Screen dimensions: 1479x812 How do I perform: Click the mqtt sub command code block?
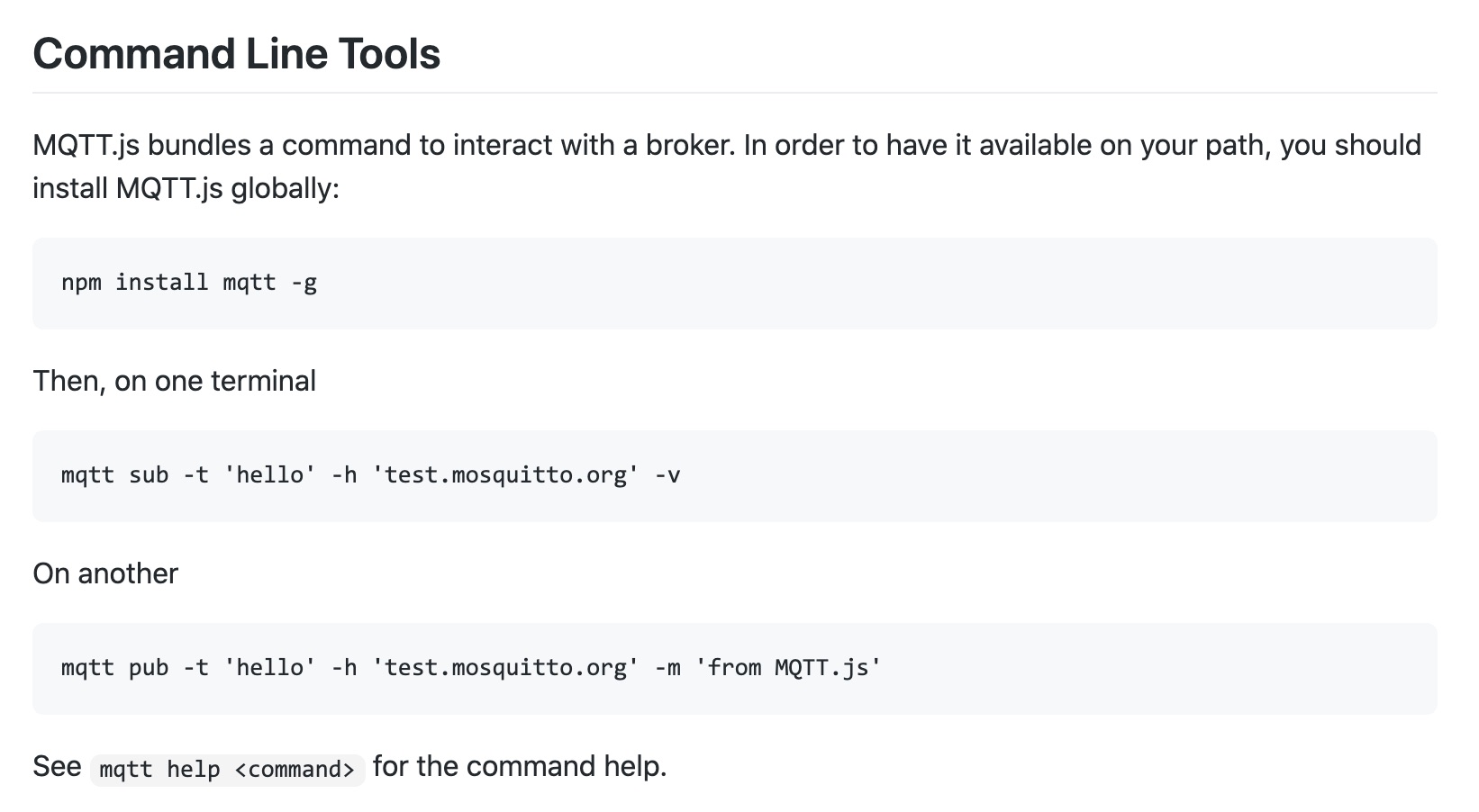pyautogui.click(x=733, y=476)
